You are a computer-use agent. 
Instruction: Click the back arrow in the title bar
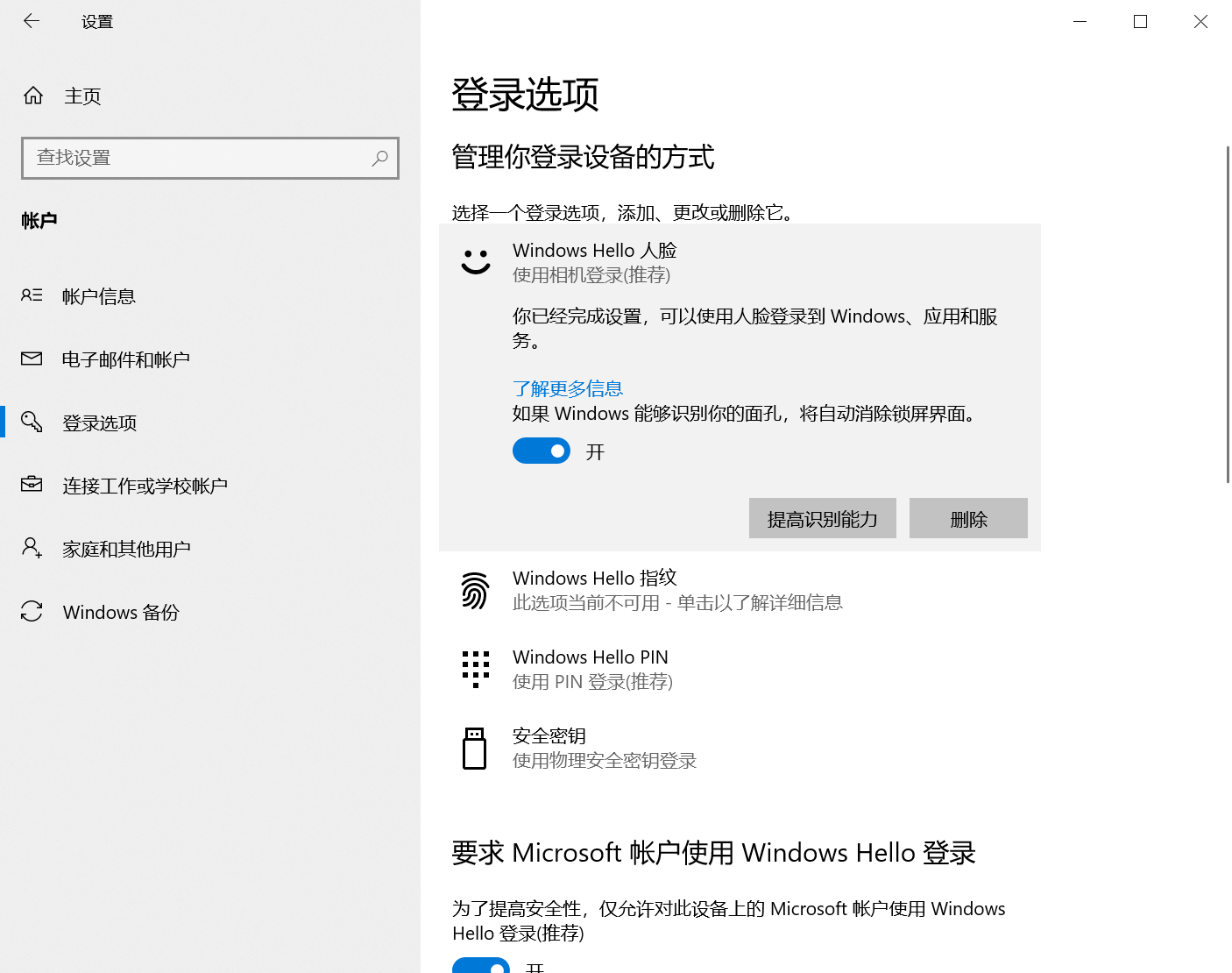pos(32,21)
